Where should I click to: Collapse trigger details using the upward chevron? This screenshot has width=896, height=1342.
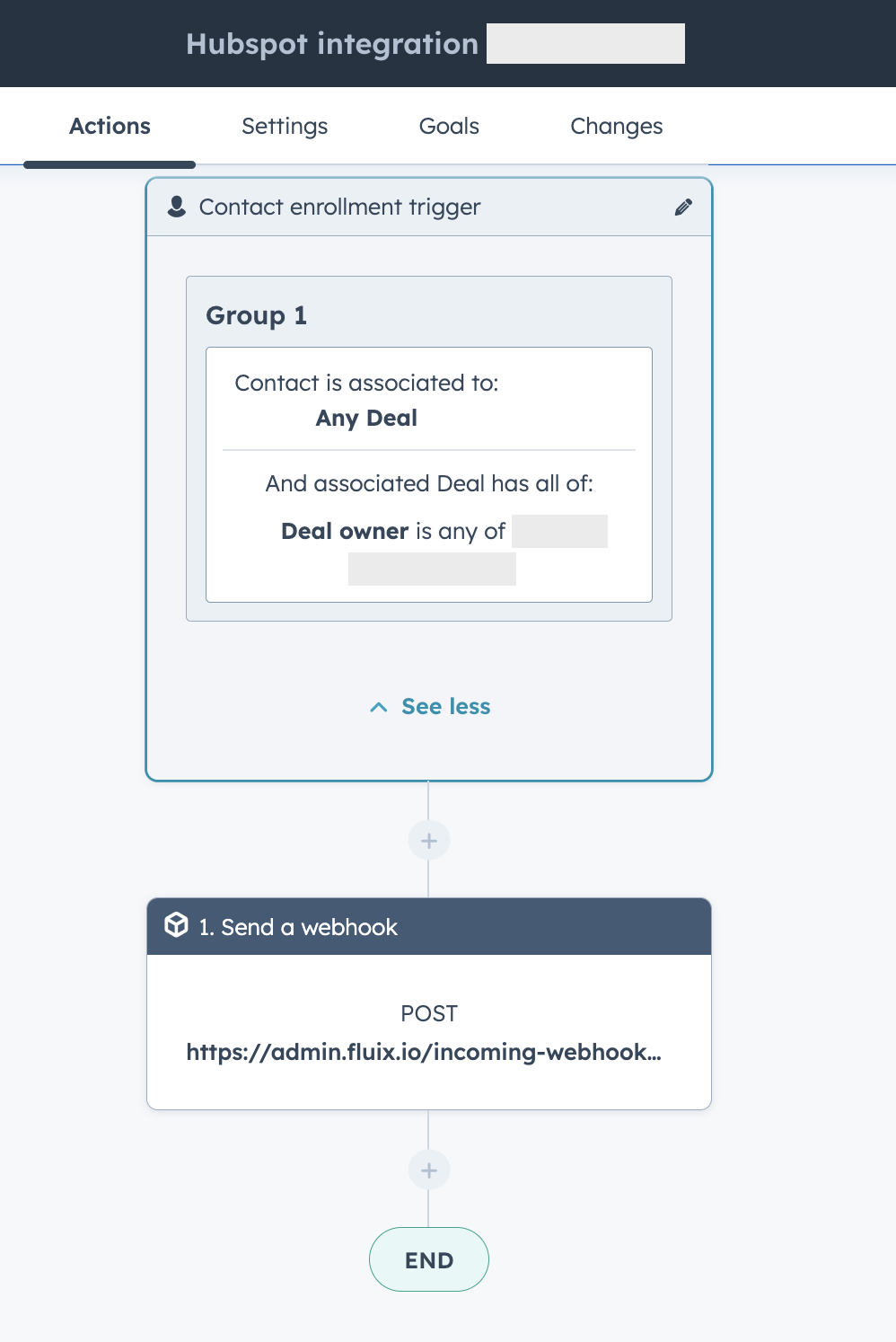tap(378, 707)
